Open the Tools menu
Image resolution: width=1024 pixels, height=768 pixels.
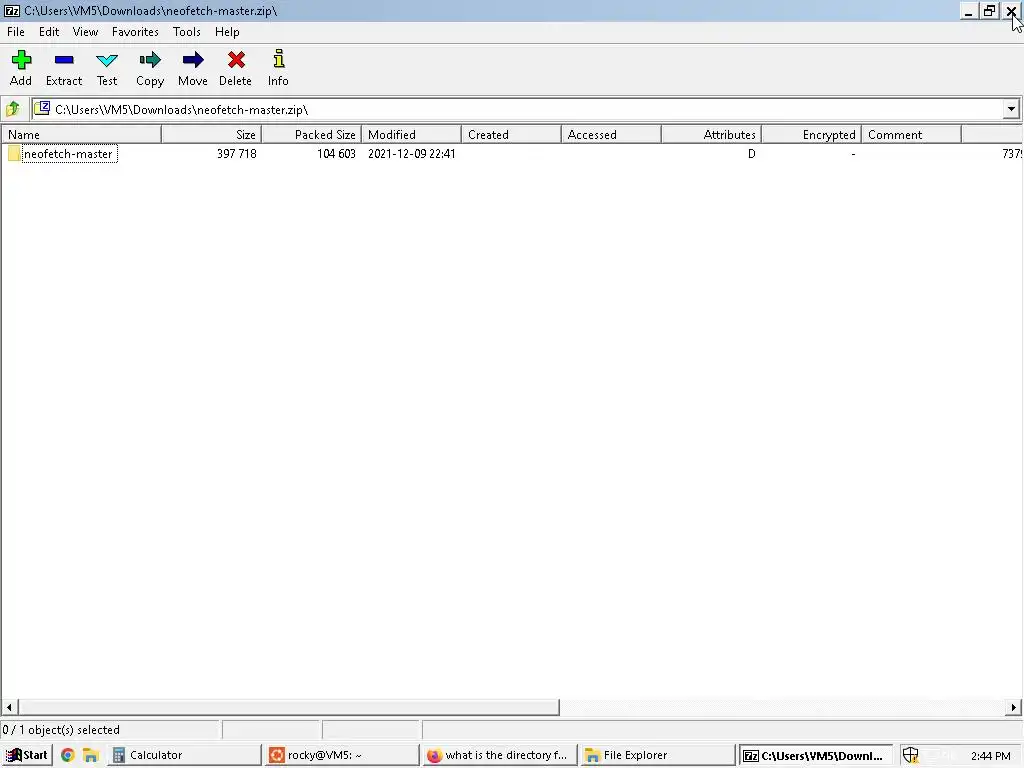187,32
